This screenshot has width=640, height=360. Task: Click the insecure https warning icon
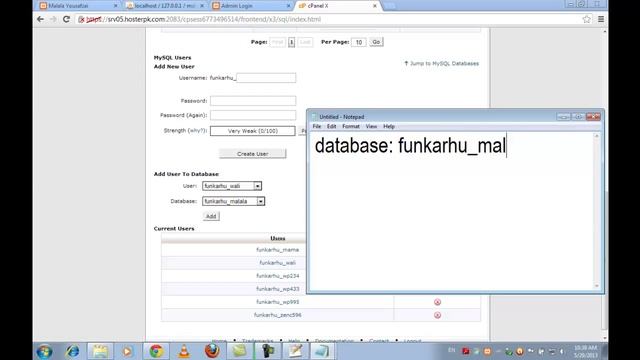click(81, 19)
